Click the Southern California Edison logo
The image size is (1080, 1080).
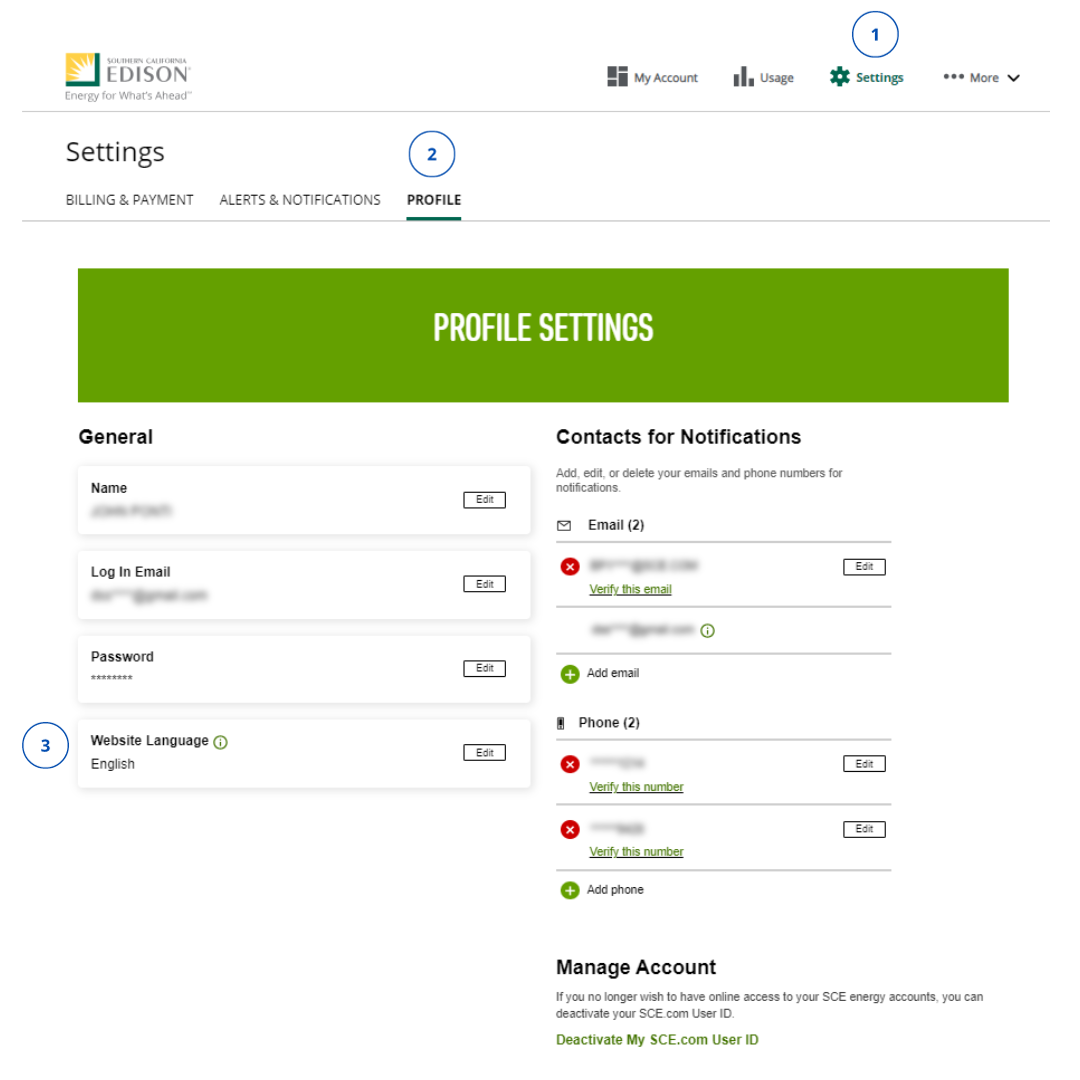pos(128,76)
